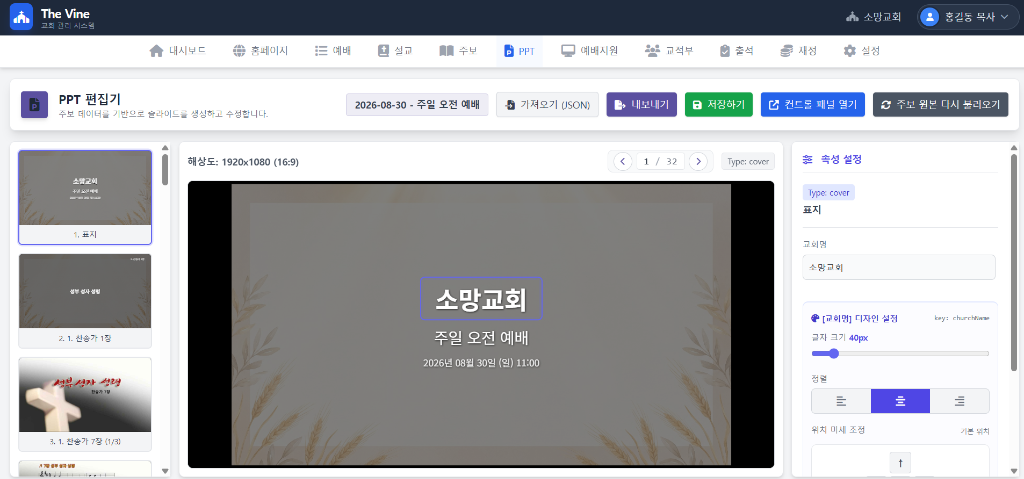This screenshot has height=479, width=1024.
Task: Go to the previous slide chevron
Action: tap(622, 161)
